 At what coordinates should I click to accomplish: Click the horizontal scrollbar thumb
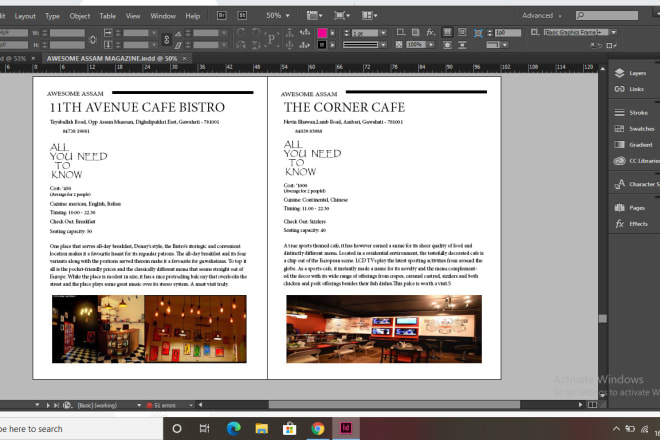tap(394, 405)
